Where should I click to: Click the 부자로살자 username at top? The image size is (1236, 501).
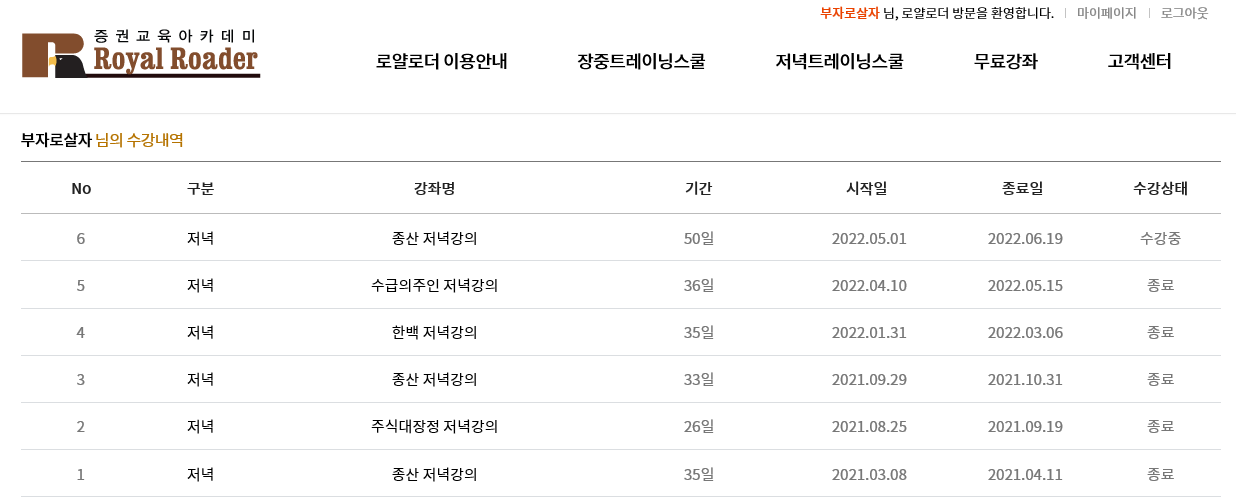pyautogui.click(x=849, y=13)
